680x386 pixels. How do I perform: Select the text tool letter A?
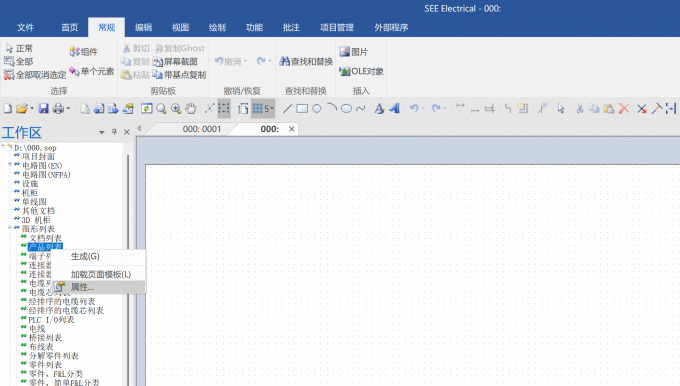pos(379,108)
